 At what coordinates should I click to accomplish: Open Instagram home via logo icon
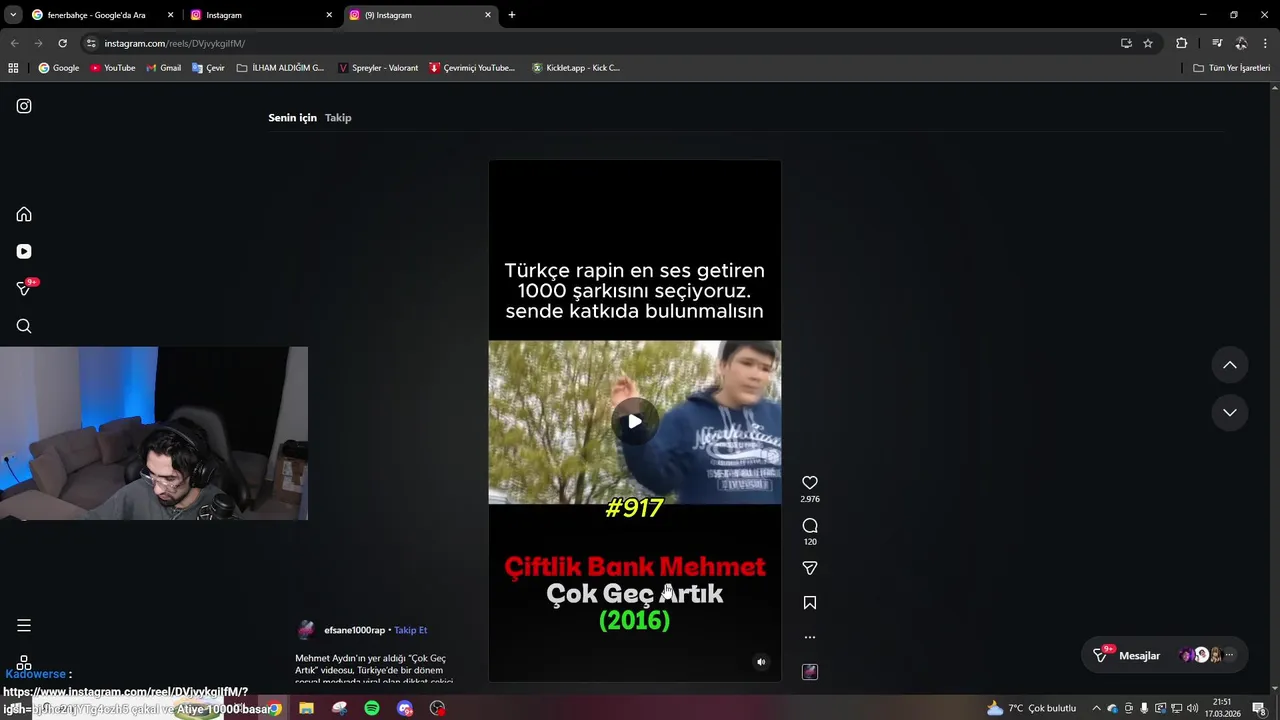pos(24,106)
